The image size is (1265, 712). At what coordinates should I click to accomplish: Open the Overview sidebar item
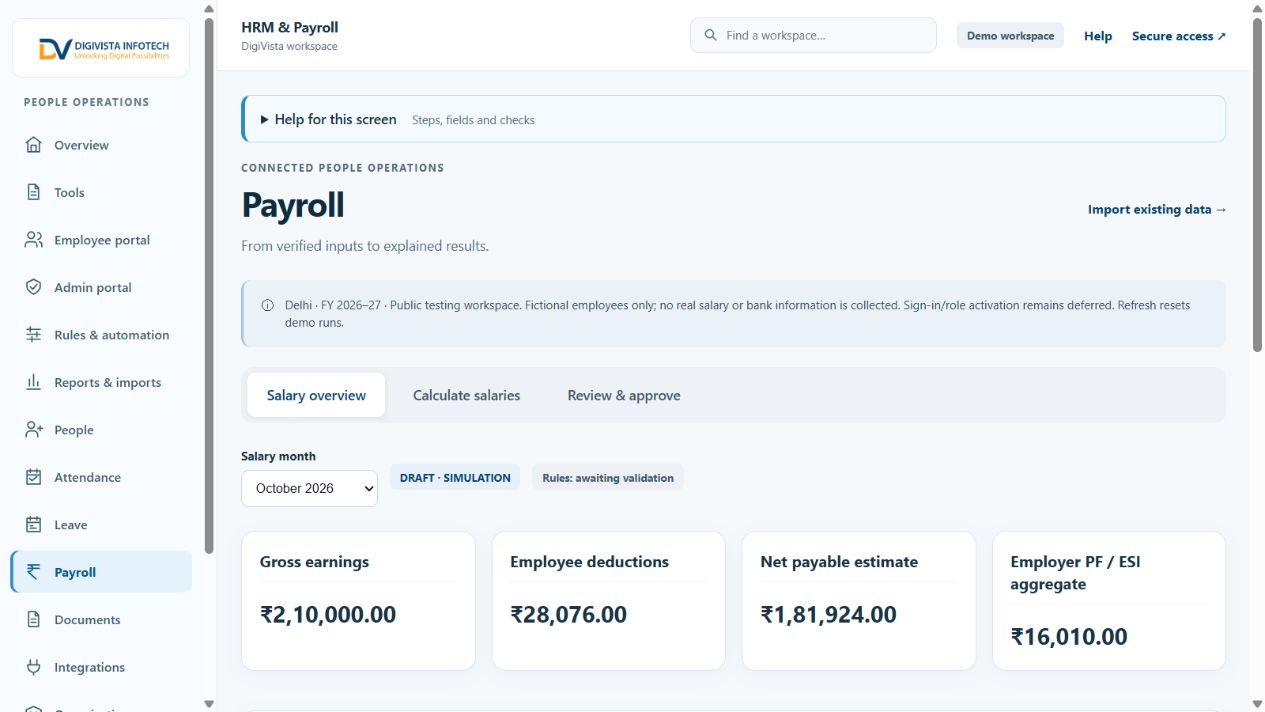(101, 145)
